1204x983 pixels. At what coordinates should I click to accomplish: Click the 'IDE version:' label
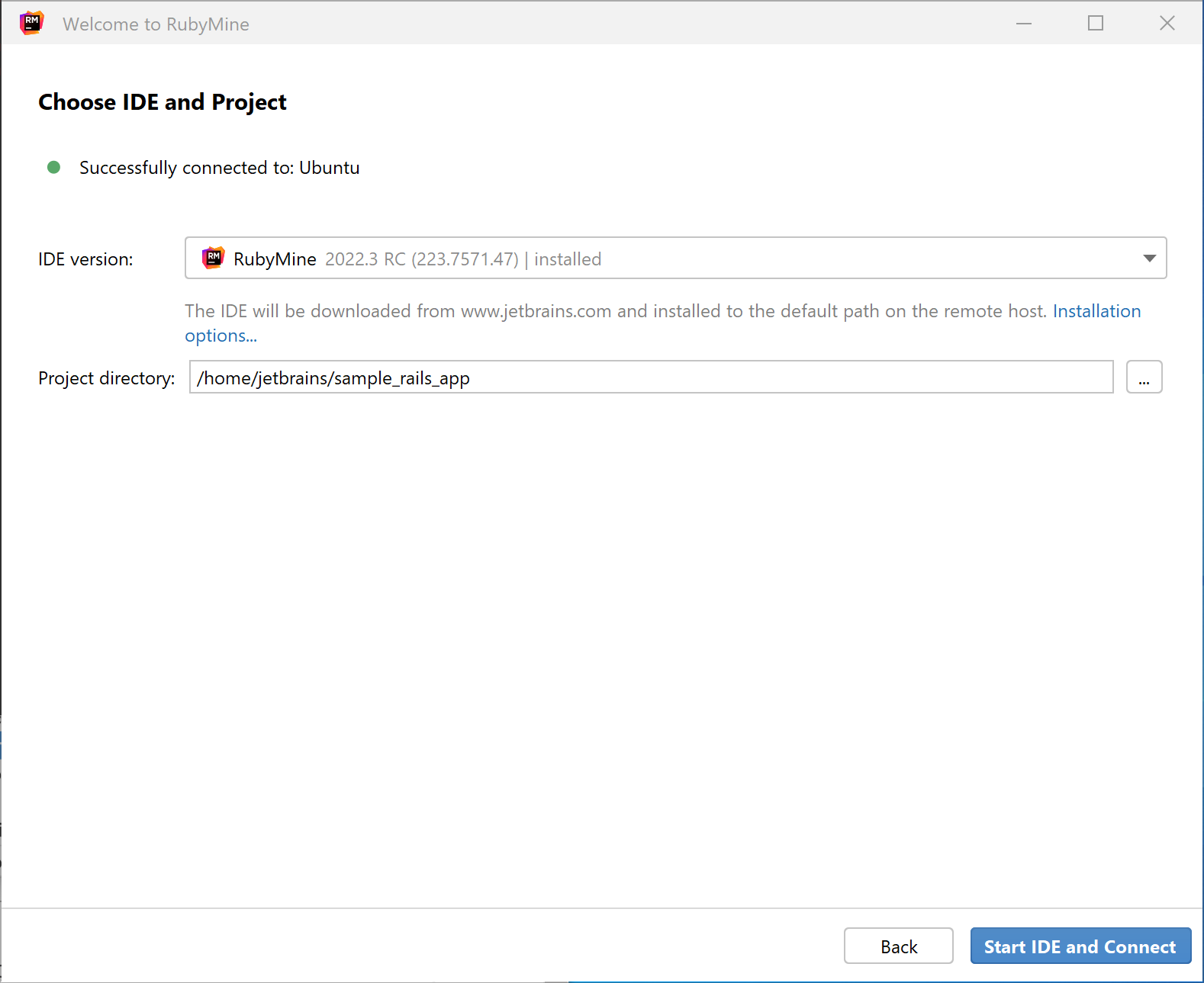pyautogui.click(x=85, y=259)
